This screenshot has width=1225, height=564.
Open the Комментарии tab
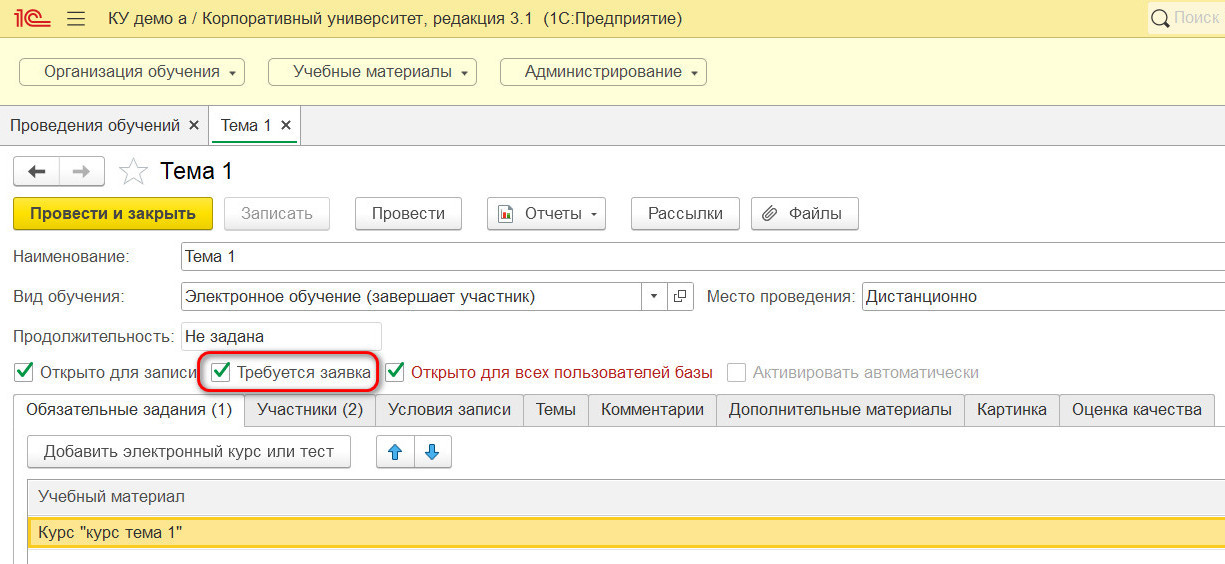tap(652, 410)
